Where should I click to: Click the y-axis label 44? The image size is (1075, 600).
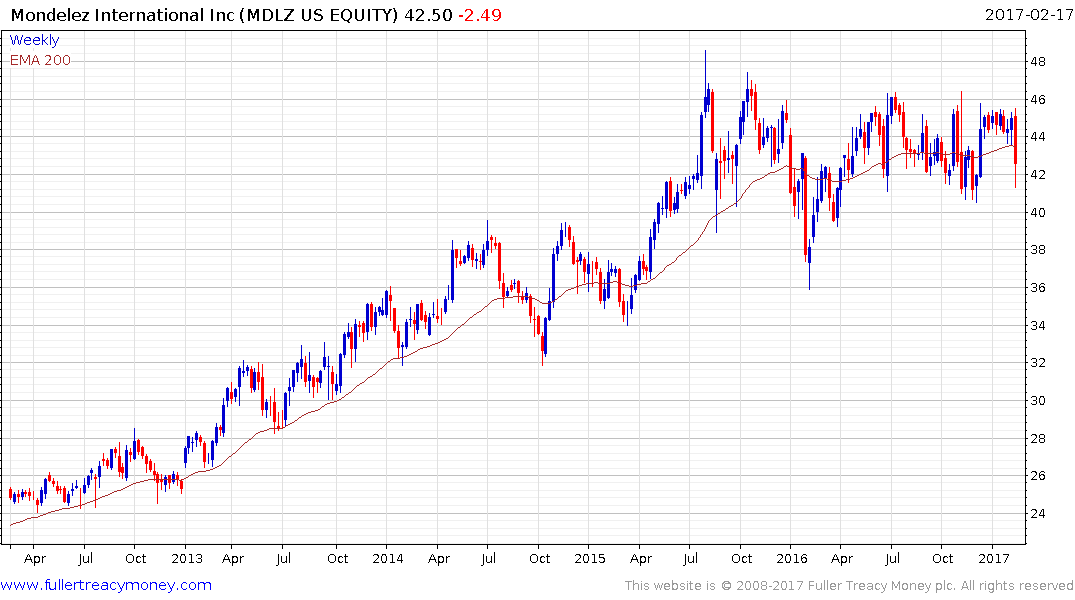click(x=1037, y=137)
